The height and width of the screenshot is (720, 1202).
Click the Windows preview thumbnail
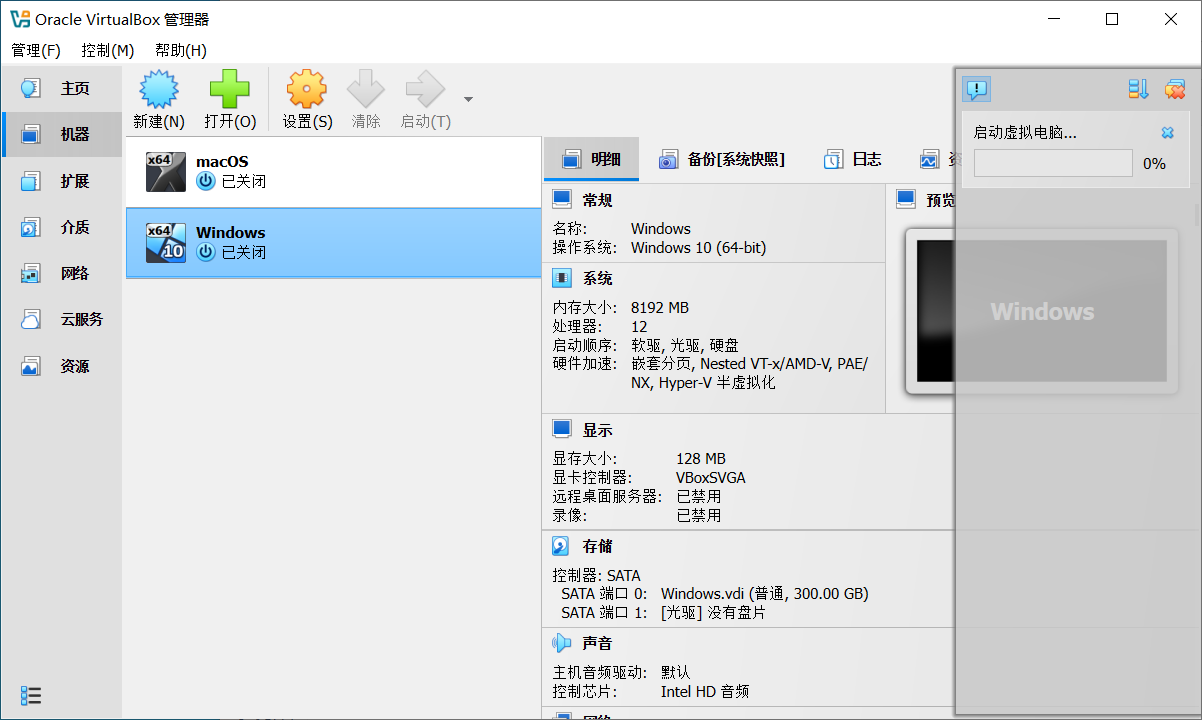(1041, 311)
